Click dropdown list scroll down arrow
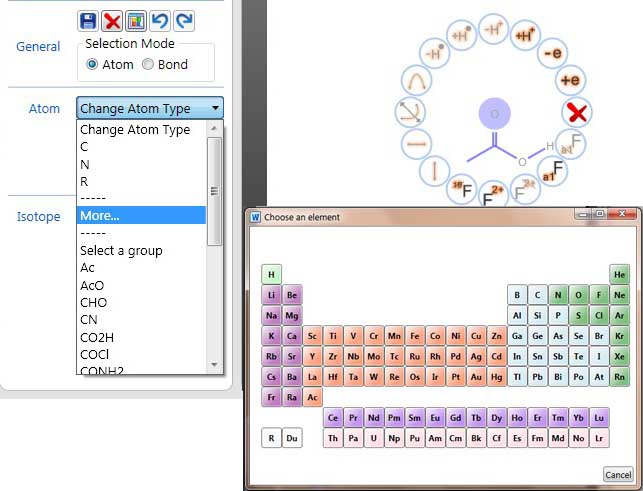Viewport: 643px width, 491px height. (x=214, y=364)
